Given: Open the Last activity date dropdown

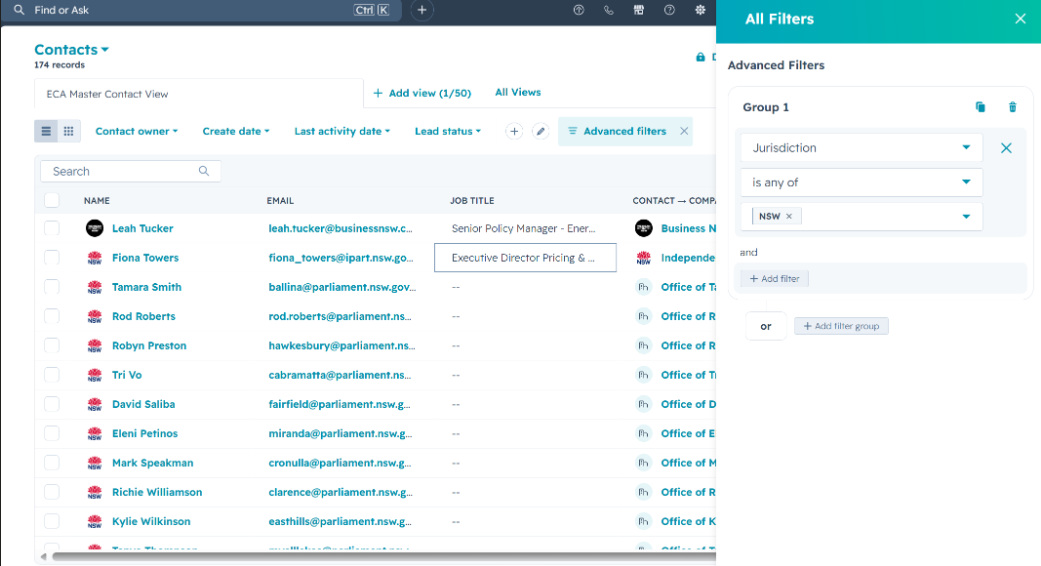Looking at the screenshot, I should point(342,131).
